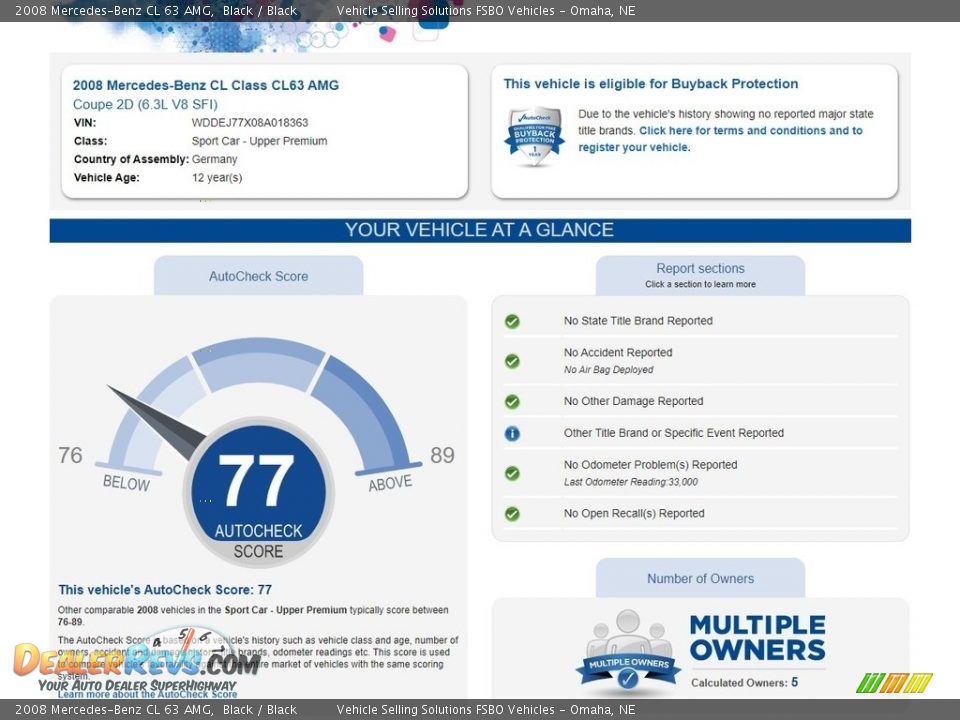
Task: Click the BELOW segment of score gauge
Action: tap(150, 416)
